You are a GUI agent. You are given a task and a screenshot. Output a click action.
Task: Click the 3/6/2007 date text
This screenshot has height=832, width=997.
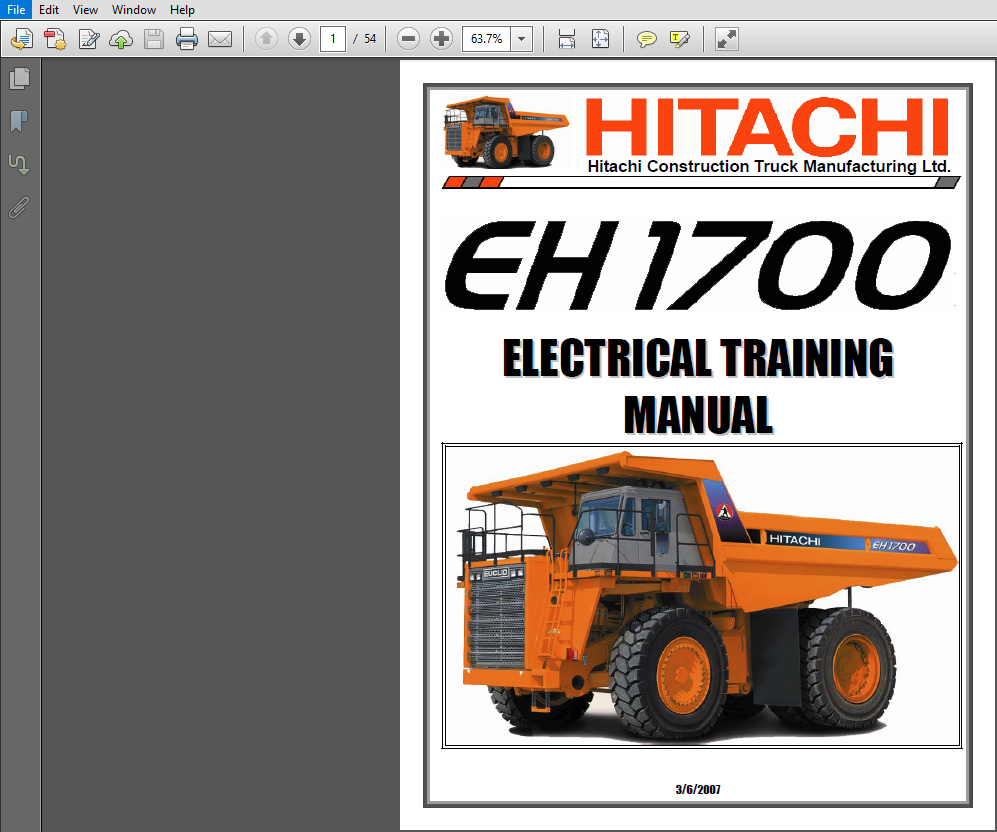click(698, 789)
